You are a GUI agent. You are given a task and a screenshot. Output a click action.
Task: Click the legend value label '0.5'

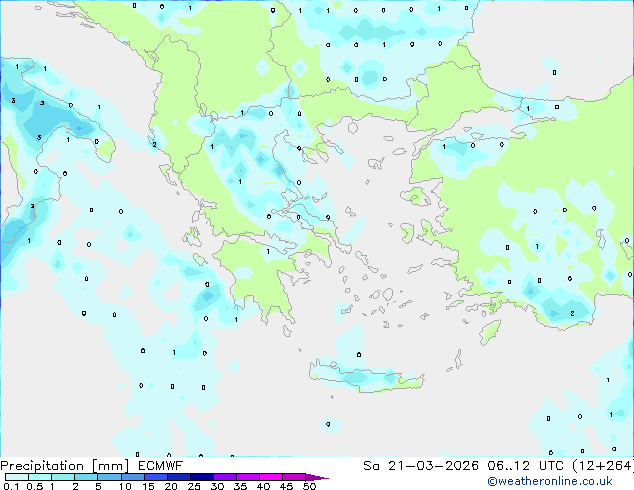(x=35, y=486)
